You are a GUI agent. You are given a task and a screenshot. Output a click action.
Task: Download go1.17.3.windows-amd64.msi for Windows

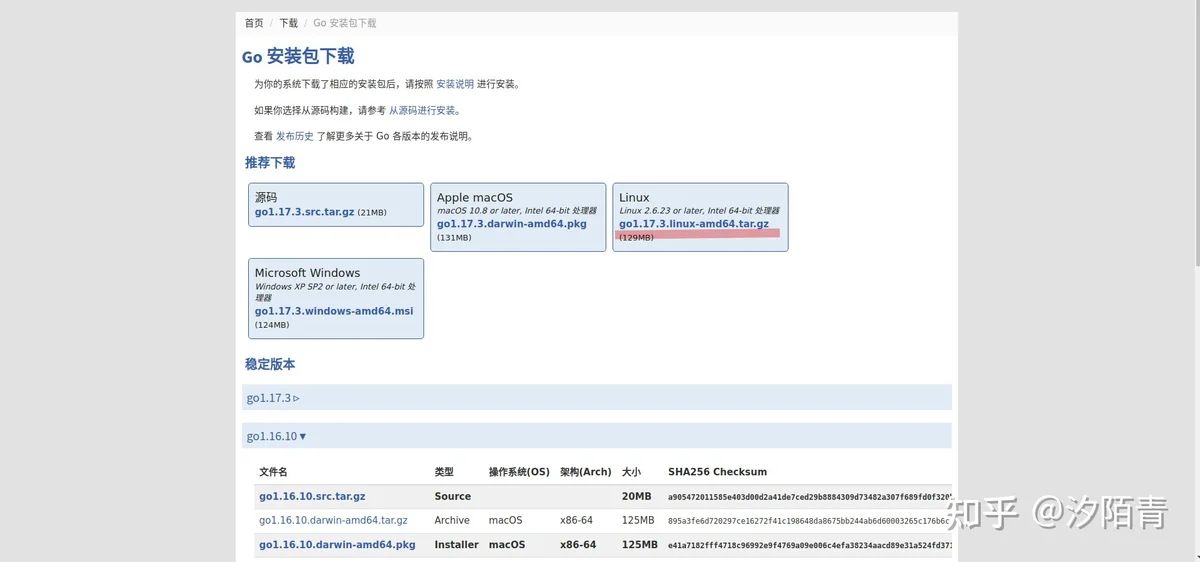(334, 311)
